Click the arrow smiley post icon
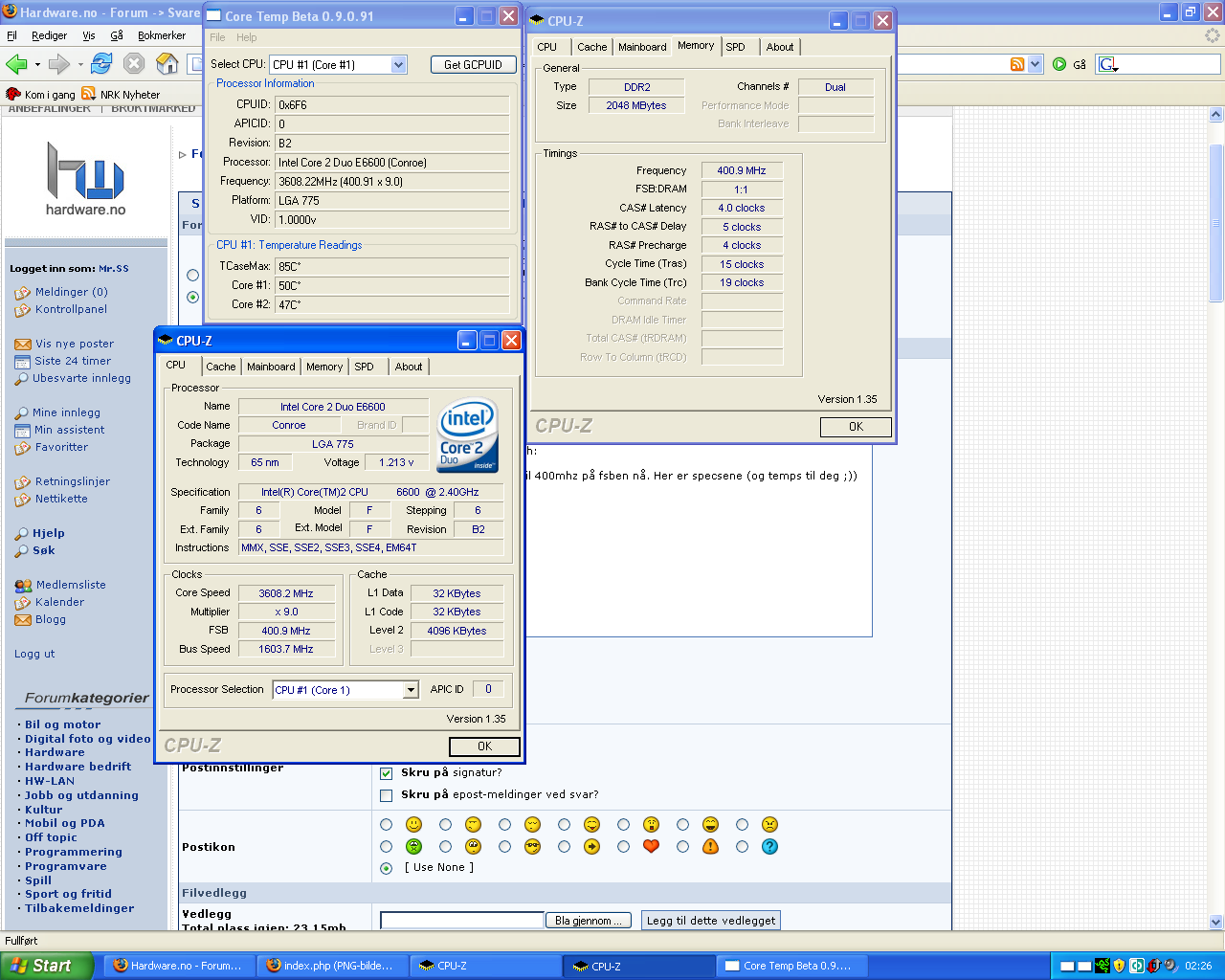 [x=591, y=846]
